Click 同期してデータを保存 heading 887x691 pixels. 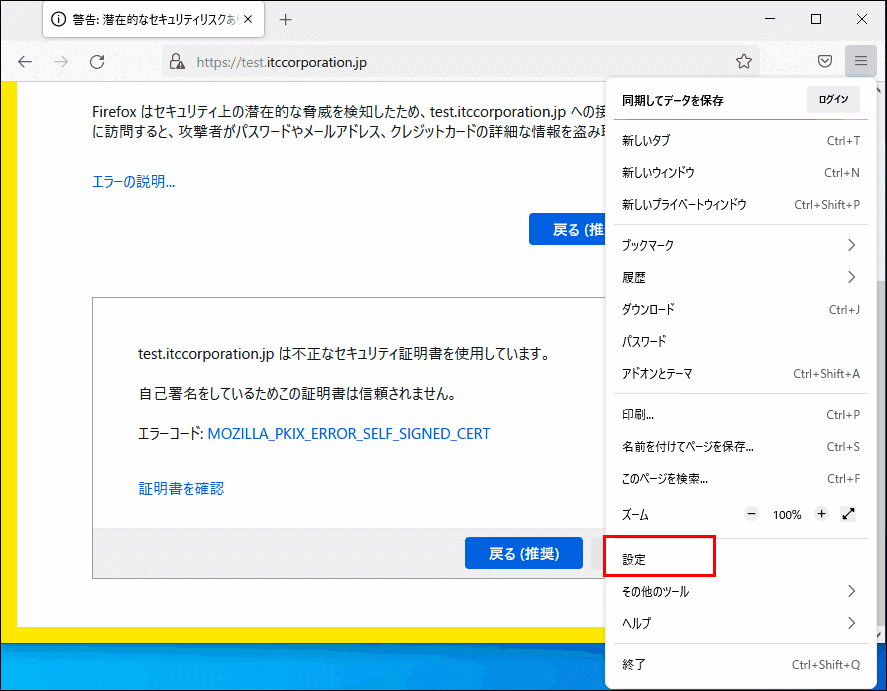coord(673,101)
